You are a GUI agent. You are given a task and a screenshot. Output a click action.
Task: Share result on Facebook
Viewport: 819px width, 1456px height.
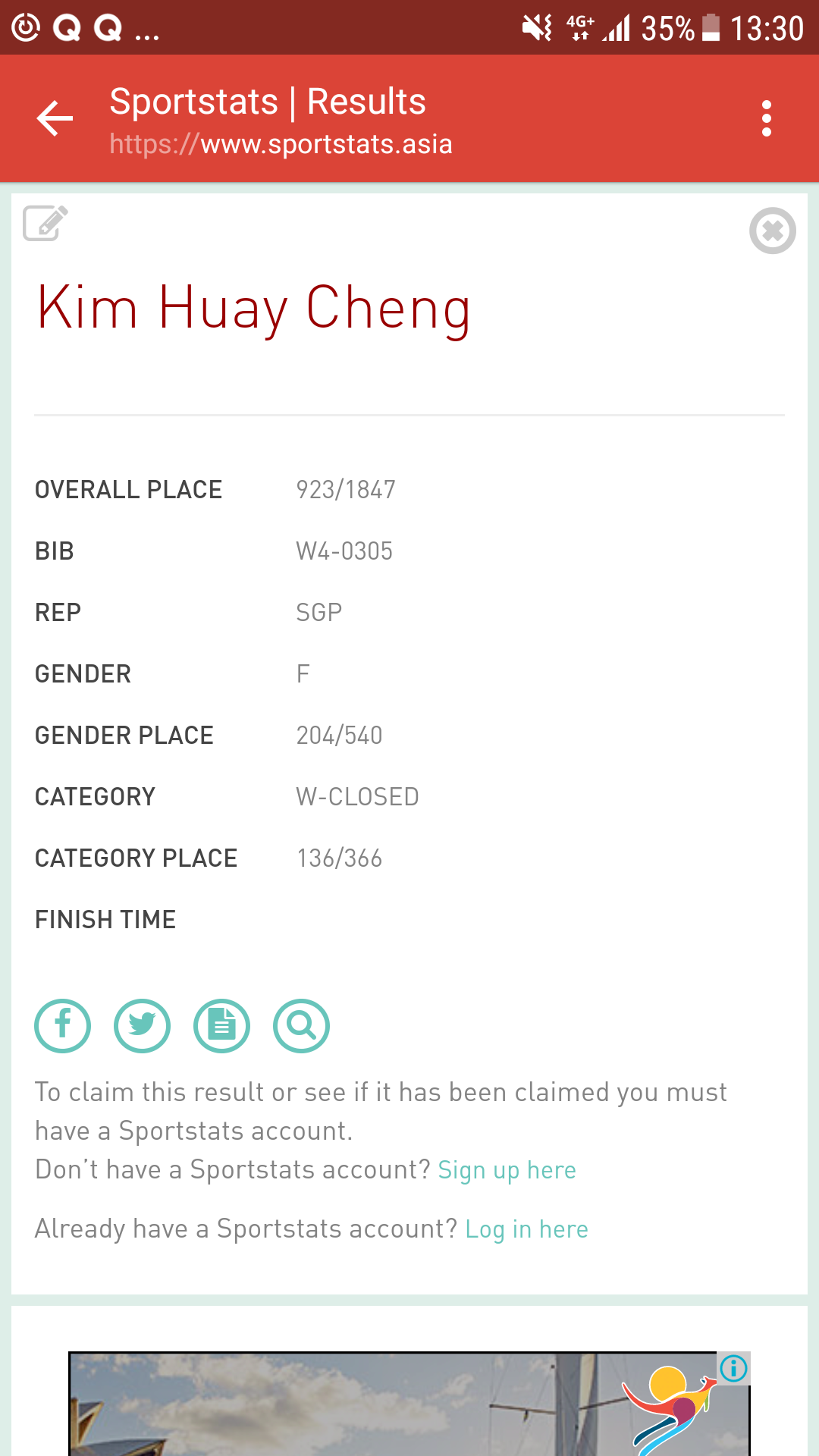(63, 1025)
